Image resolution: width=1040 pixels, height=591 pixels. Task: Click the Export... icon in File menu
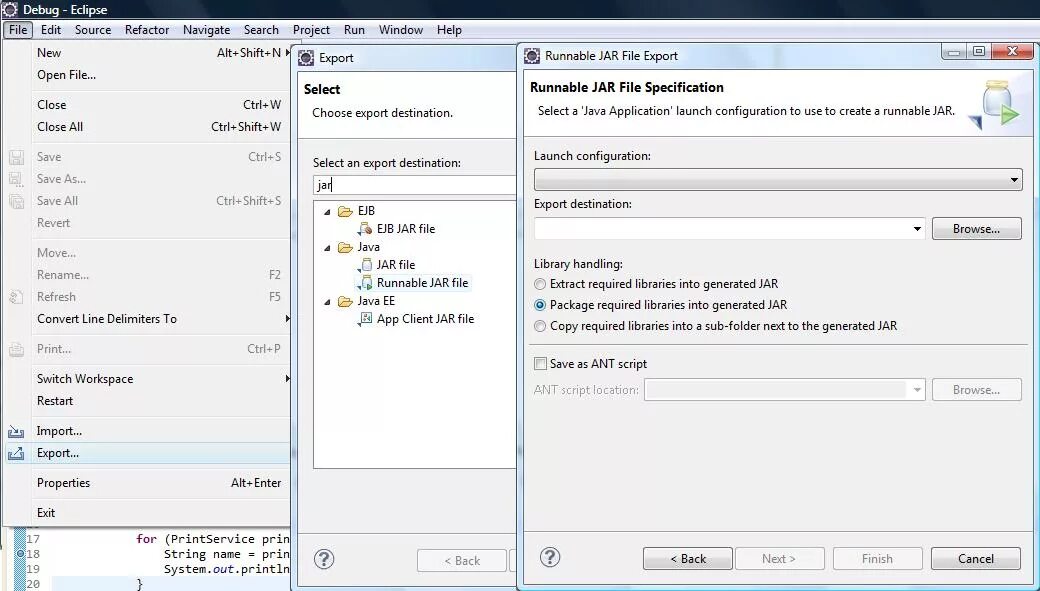pos(16,453)
